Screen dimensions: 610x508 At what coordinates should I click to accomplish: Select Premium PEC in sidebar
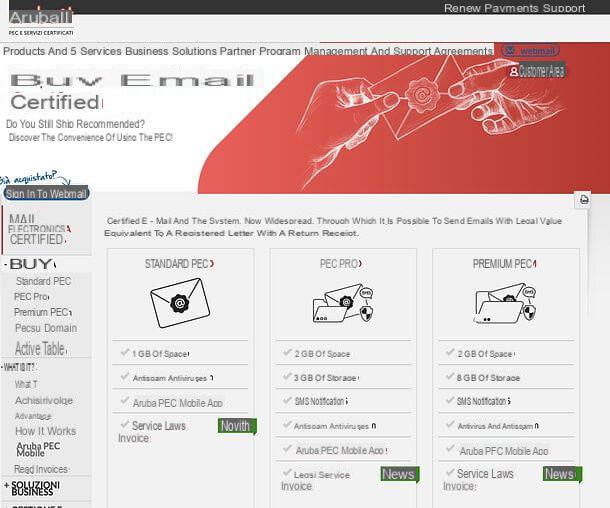pyautogui.click(x=43, y=312)
